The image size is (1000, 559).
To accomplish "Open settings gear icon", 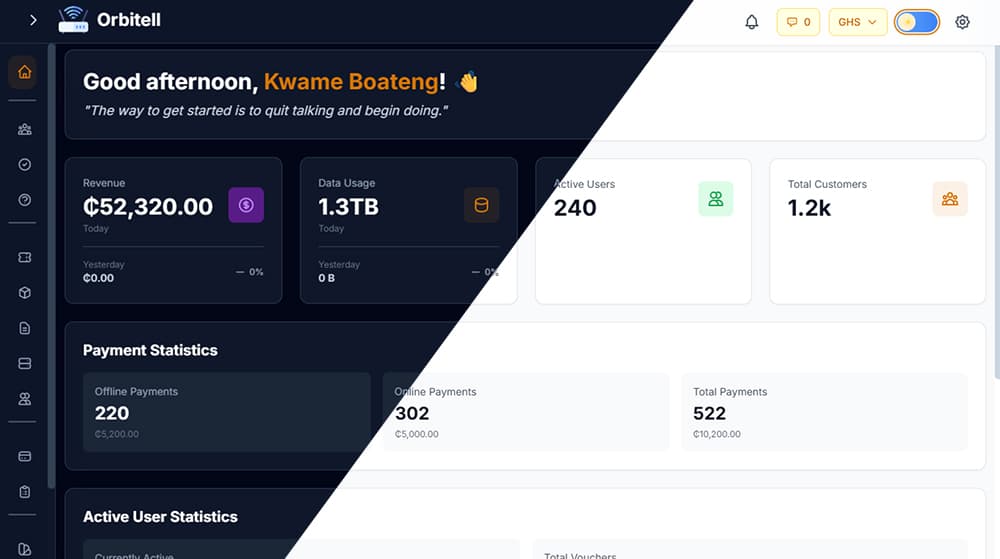I will (962, 22).
